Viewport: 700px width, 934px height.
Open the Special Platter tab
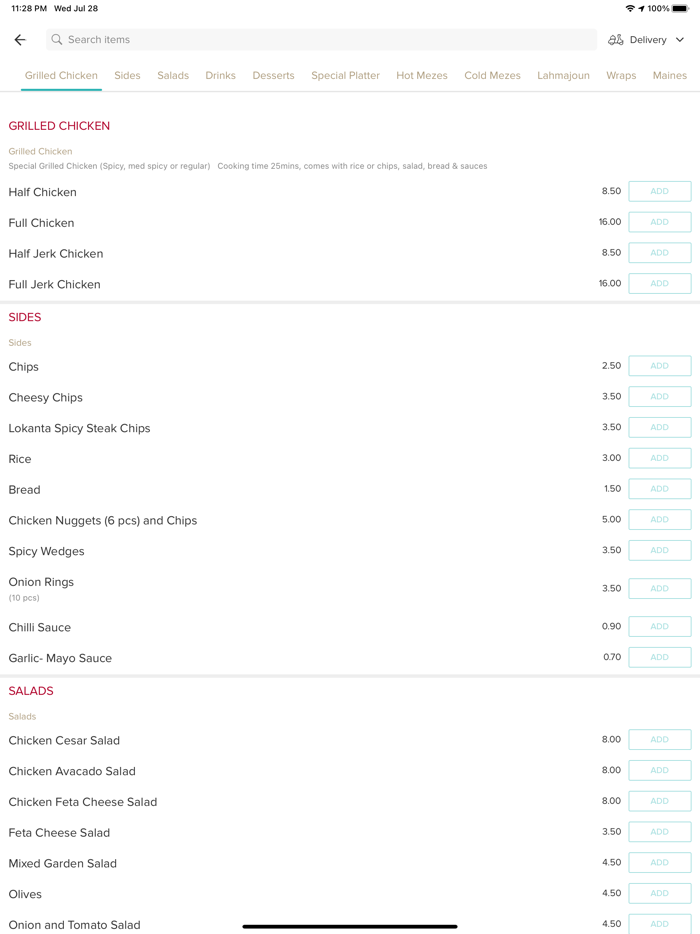(345, 75)
